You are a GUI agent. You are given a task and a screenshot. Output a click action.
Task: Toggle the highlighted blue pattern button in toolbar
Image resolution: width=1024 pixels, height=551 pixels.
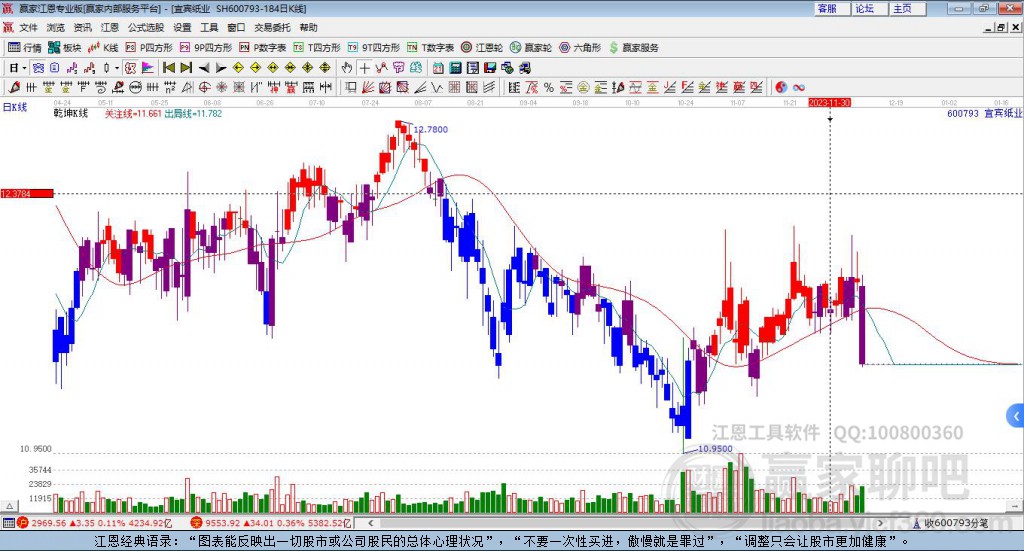(39, 68)
